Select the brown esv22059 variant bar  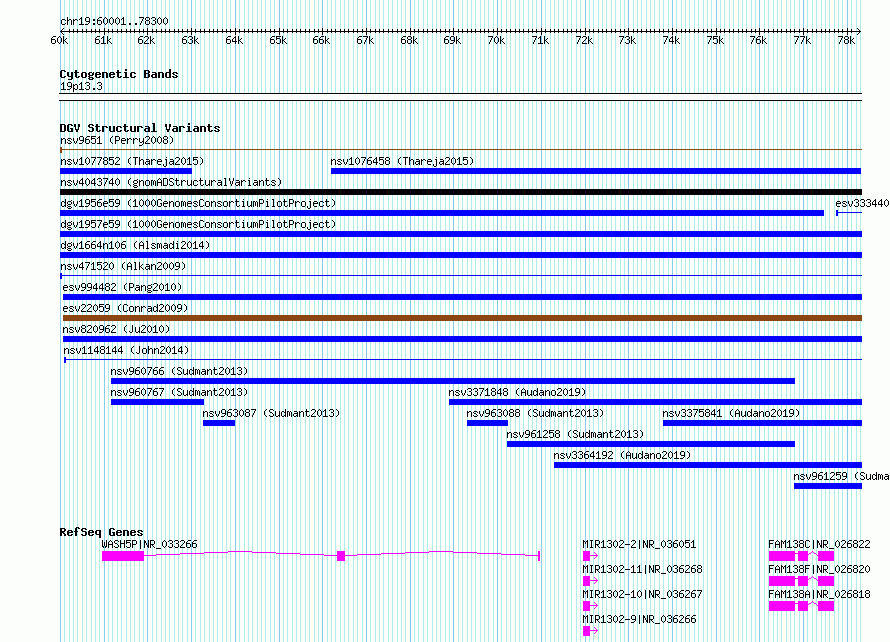[462, 318]
